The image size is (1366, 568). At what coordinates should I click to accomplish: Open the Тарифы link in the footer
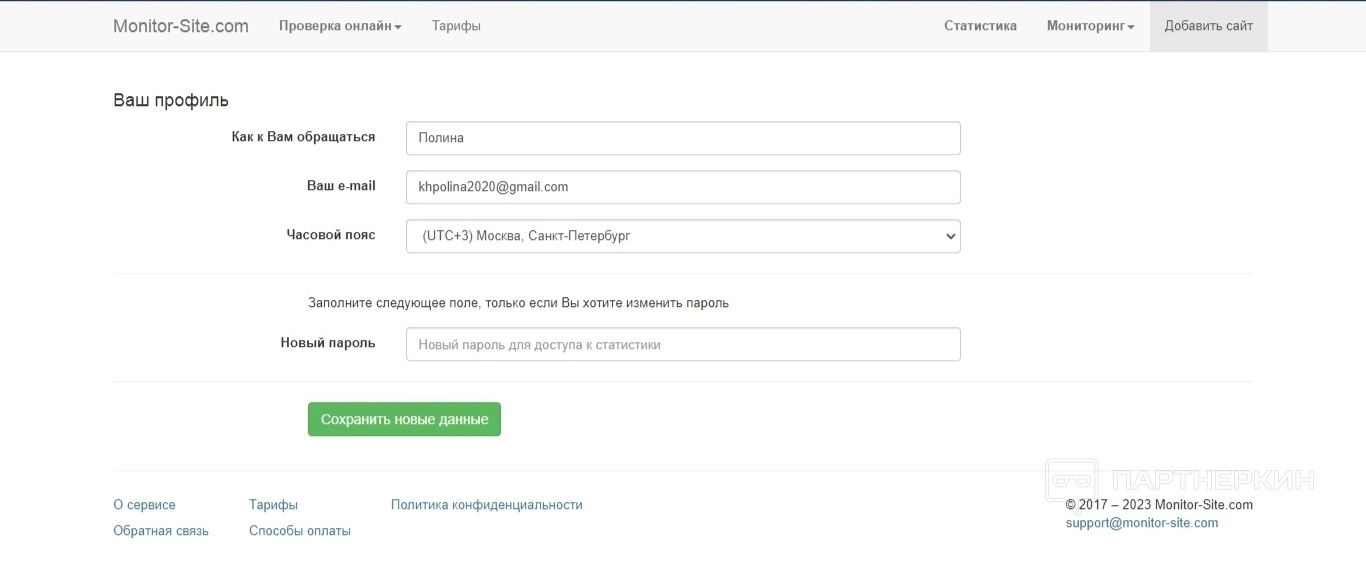pos(273,505)
